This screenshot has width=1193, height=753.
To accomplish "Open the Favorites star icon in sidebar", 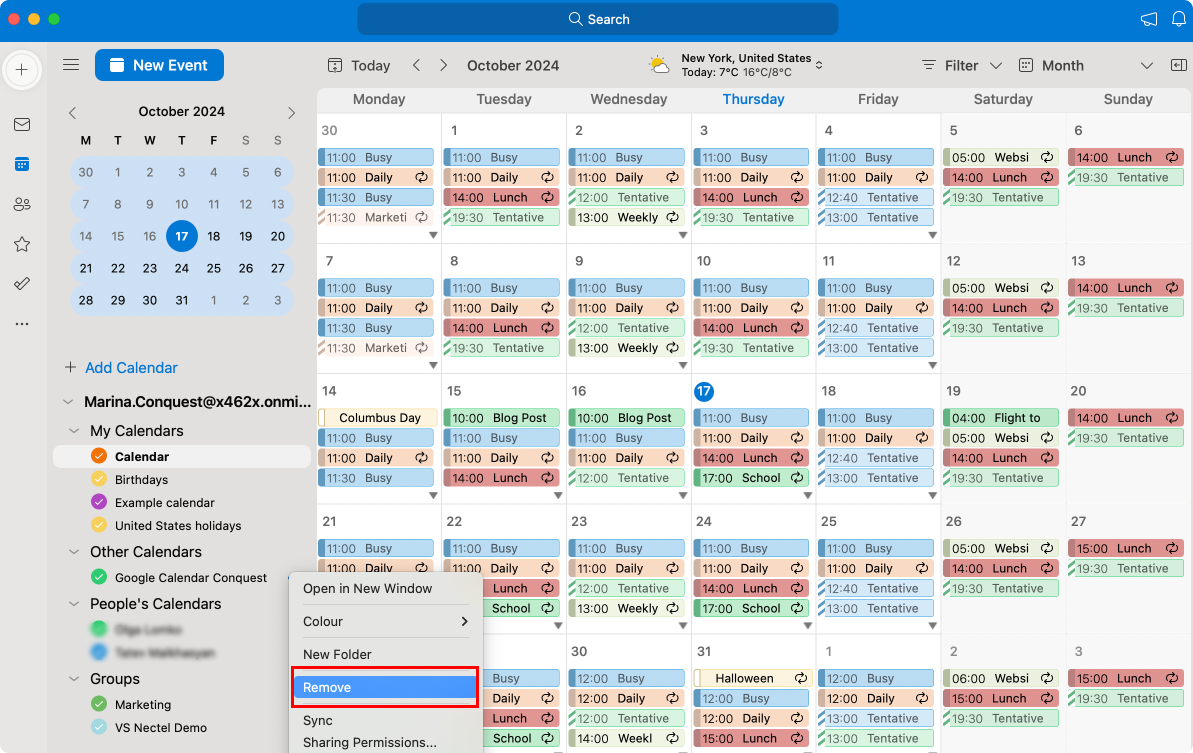I will point(22,244).
